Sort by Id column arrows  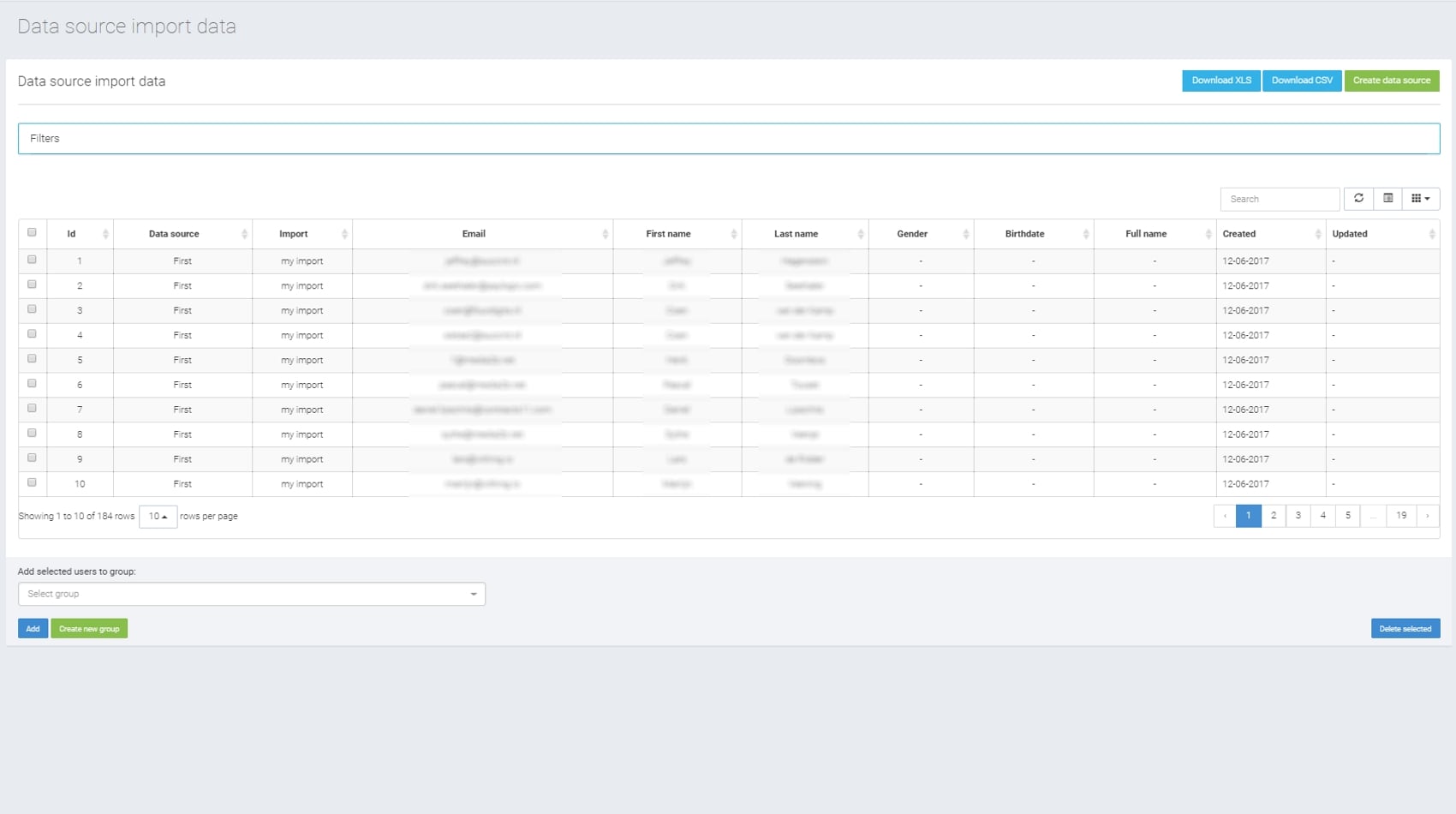tap(105, 234)
